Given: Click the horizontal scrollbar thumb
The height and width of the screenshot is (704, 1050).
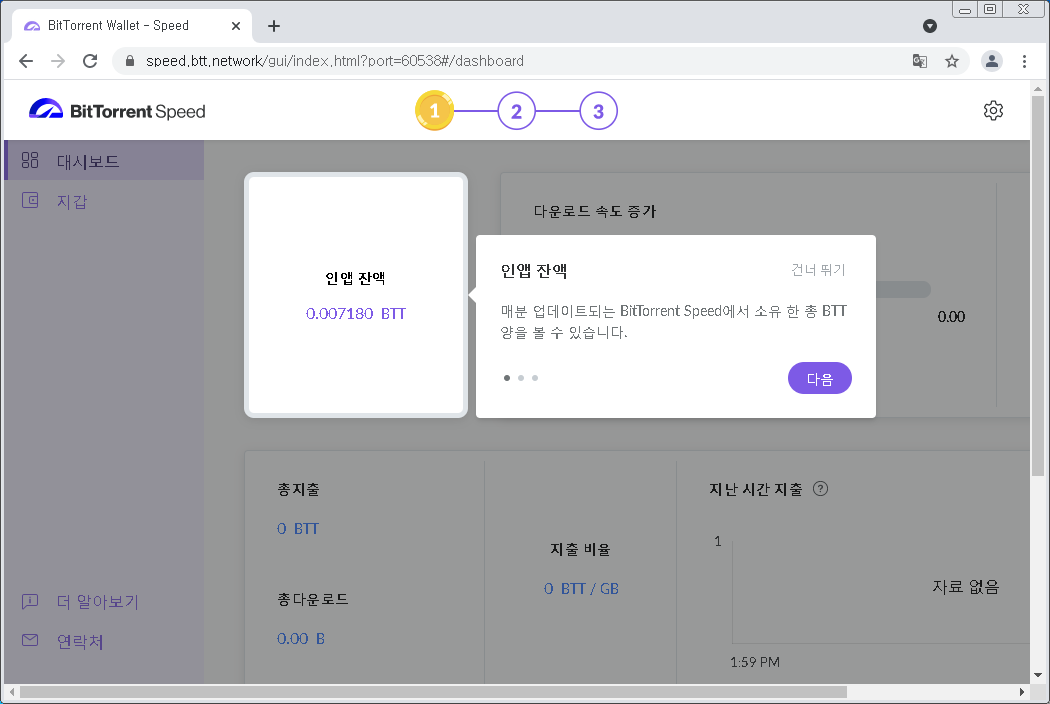Looking at the screenshot, I should coord(433,692).
